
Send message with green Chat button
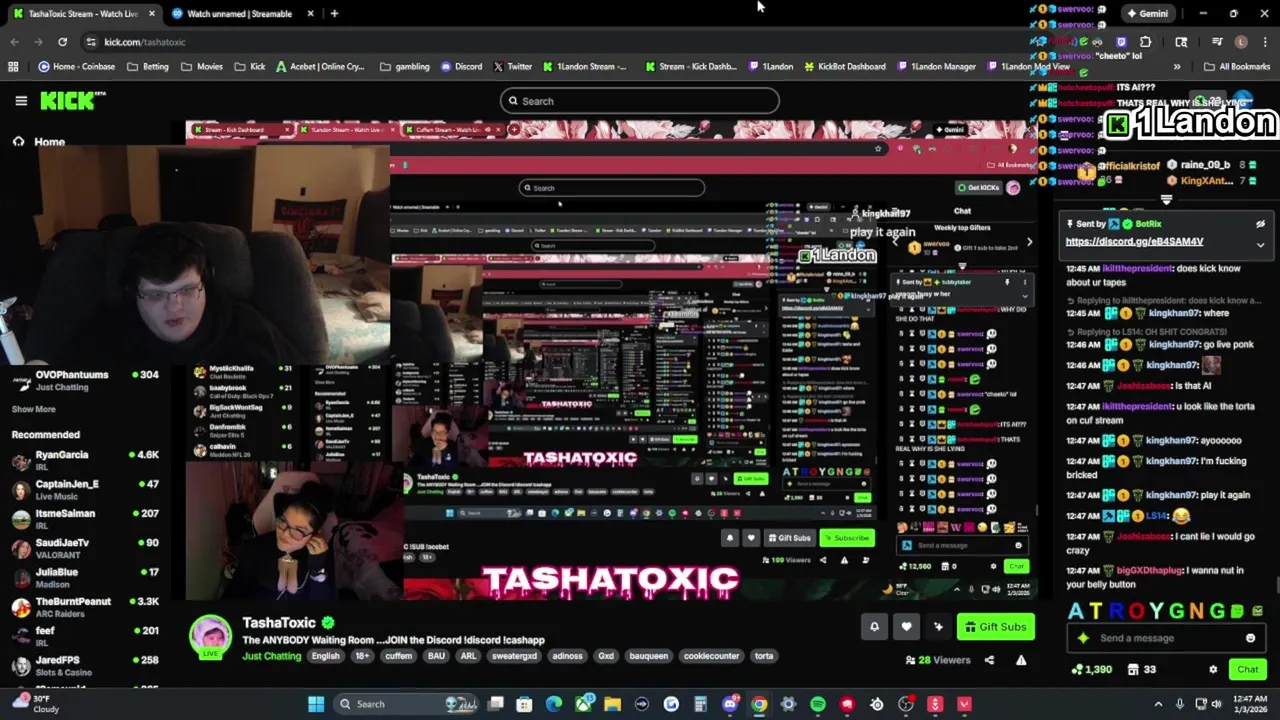click(x=1248, y=669)
